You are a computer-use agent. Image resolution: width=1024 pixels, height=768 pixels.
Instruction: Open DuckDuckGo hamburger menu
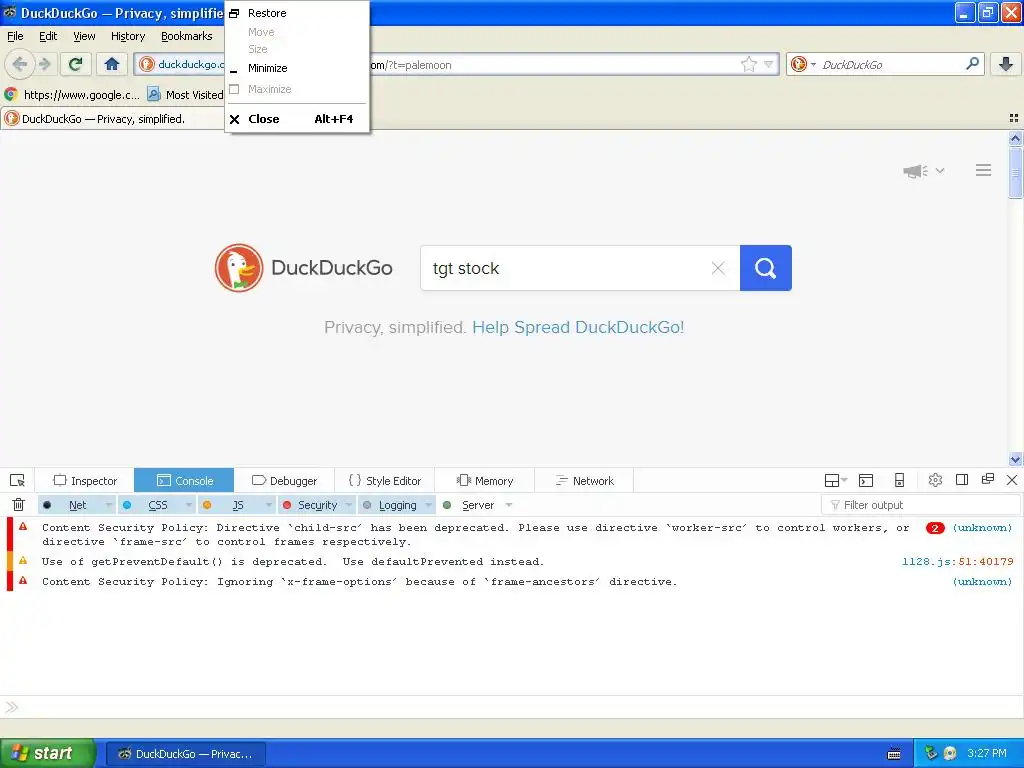point(984,170)
